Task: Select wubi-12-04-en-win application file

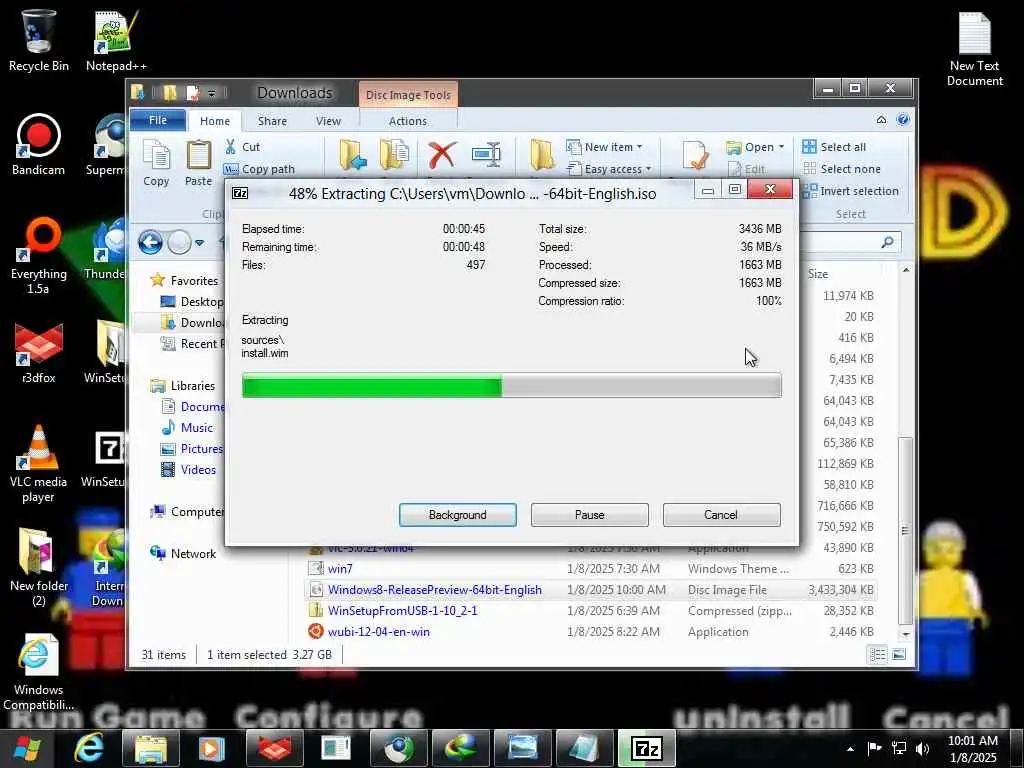Action: (591, 632)
